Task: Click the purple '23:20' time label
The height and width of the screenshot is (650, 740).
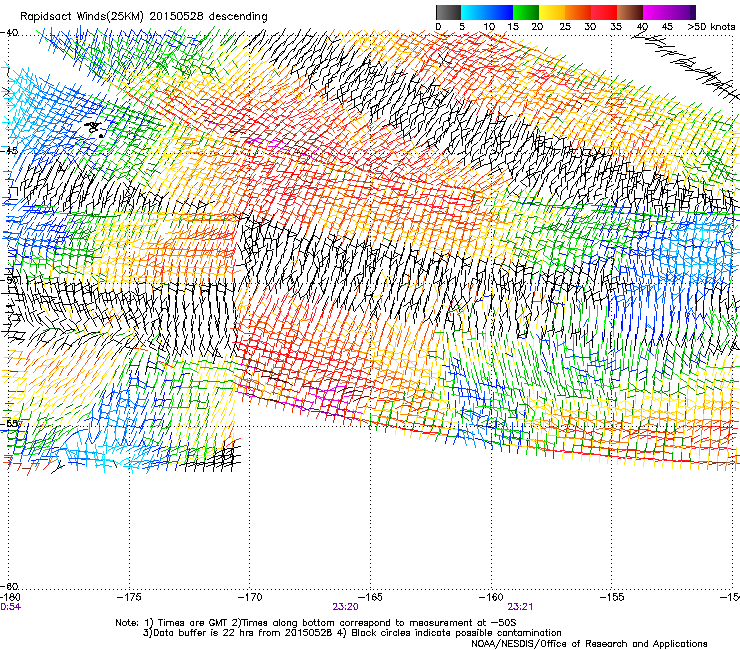Action: 345,607
